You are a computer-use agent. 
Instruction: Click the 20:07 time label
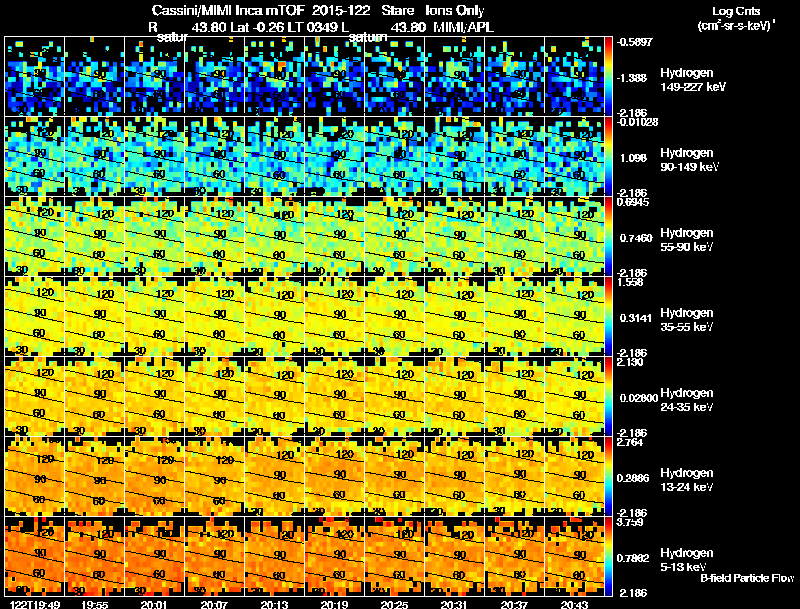[214, 604]
